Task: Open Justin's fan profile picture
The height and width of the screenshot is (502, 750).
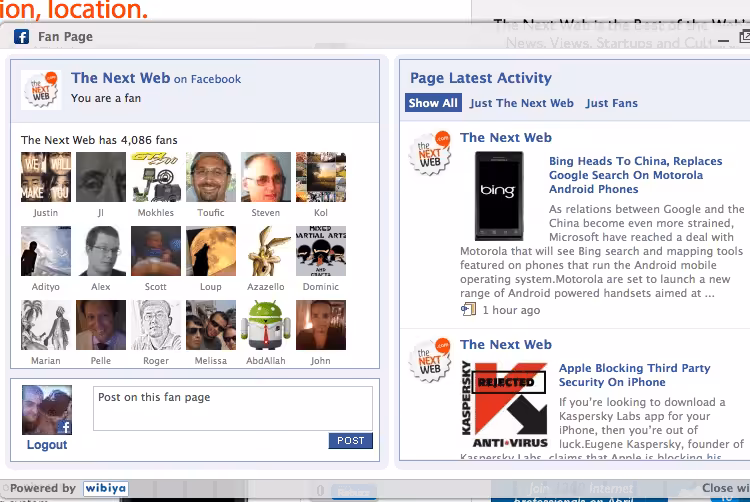Action: point(46,177)
